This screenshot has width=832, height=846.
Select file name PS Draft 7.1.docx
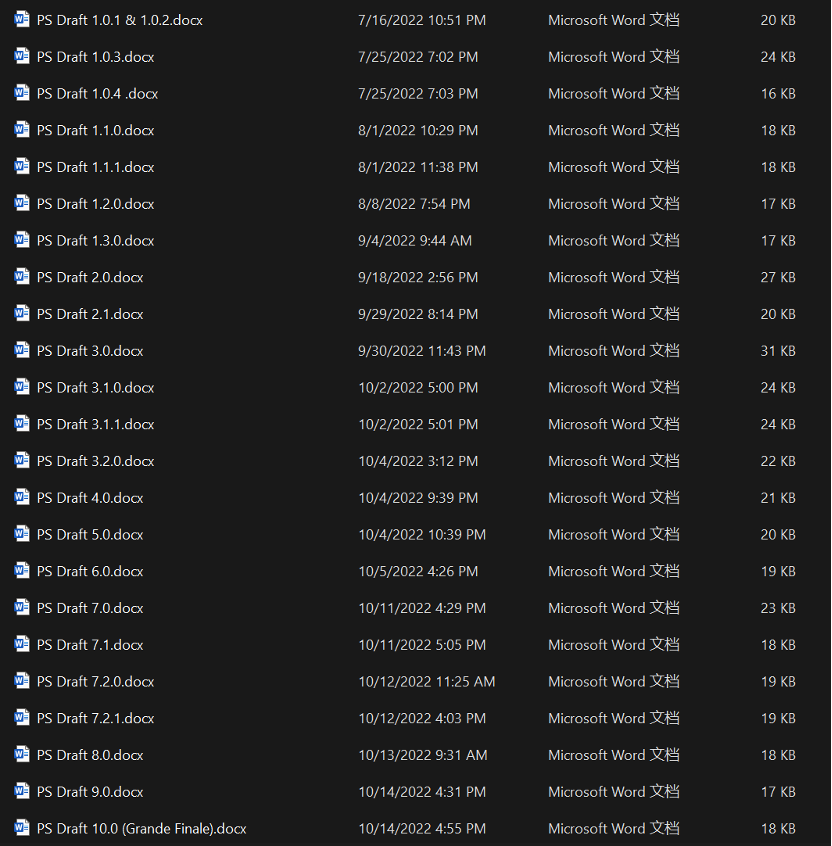click(x=90, y=645)
